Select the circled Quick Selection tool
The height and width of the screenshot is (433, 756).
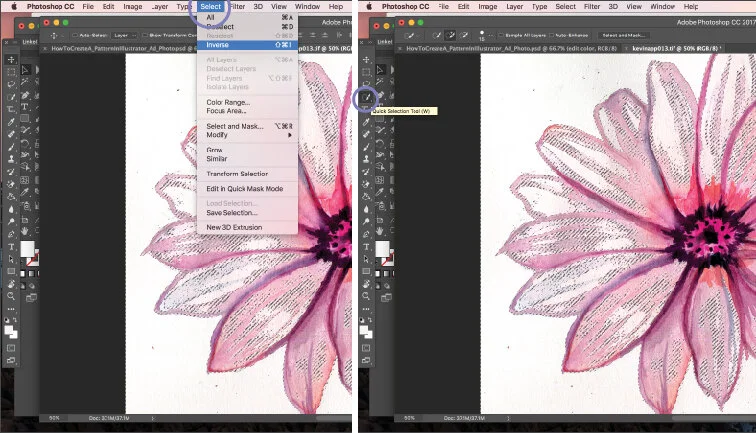point(366,98)
